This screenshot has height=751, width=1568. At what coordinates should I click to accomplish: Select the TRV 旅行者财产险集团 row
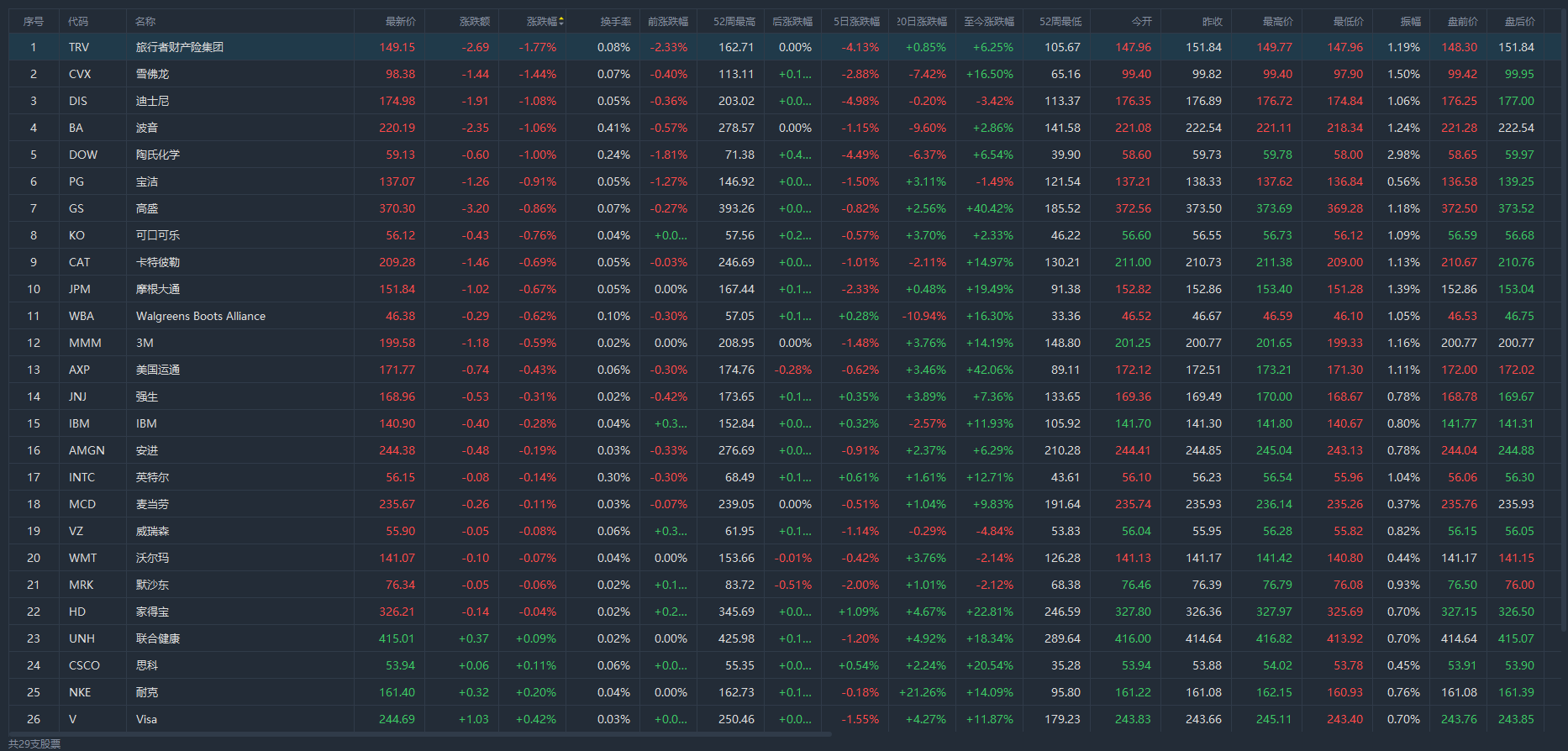(x=180, y=47)
